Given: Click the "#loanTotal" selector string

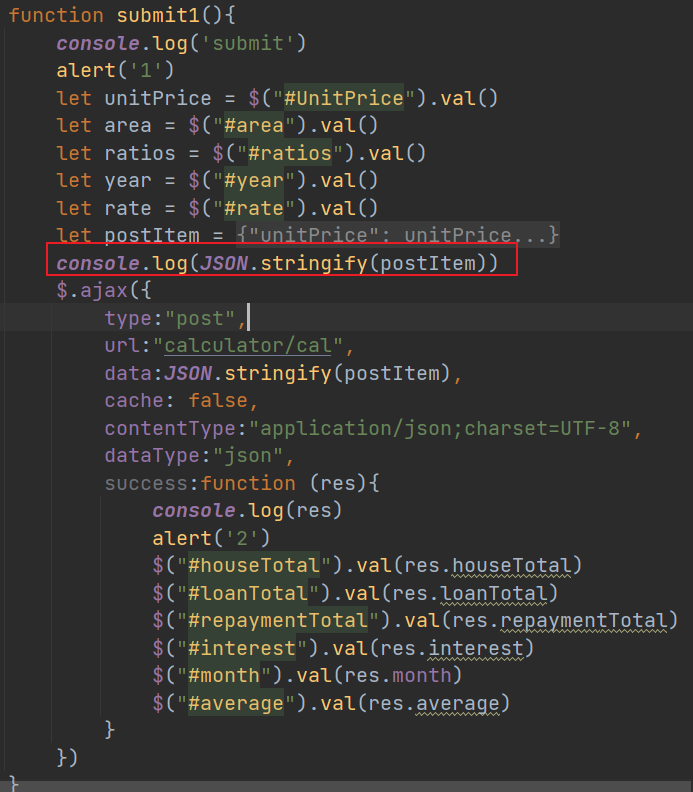Looking at the screenshot, I should pyautogui.click(x=248, y=593).
